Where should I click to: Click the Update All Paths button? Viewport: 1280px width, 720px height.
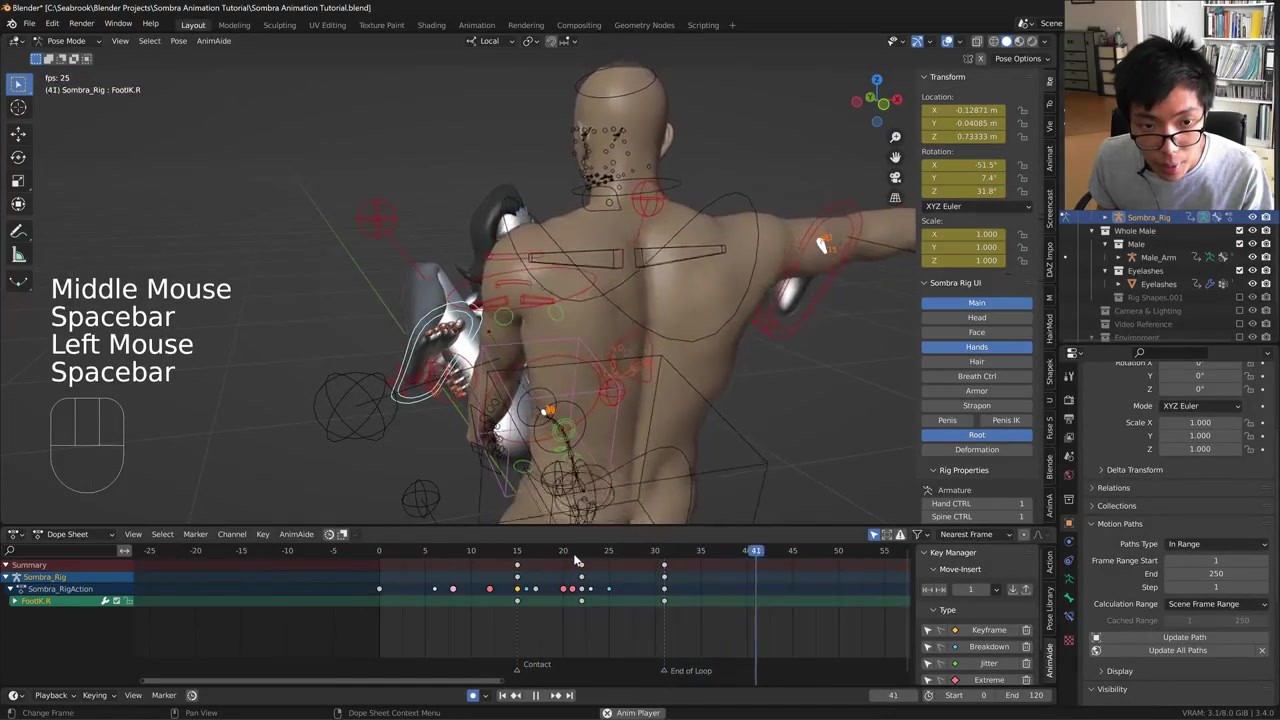pos(1177,651)
